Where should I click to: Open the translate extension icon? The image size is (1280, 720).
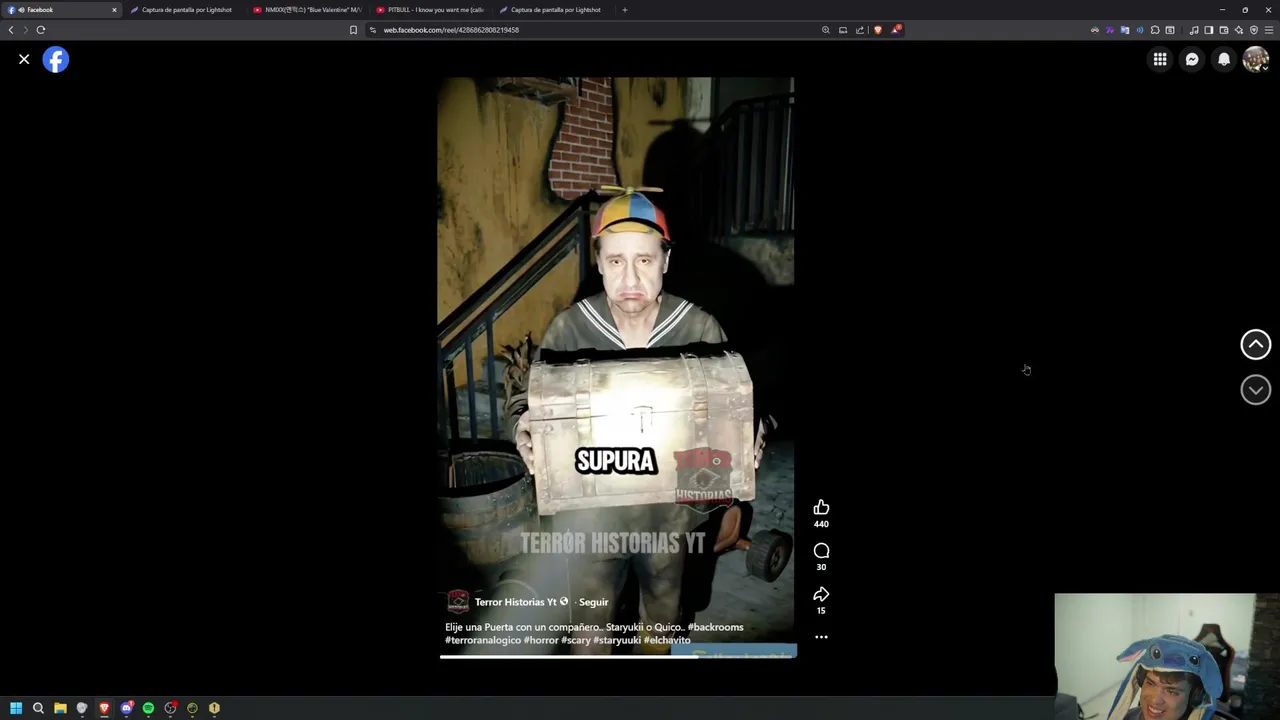pos(1125,30)
